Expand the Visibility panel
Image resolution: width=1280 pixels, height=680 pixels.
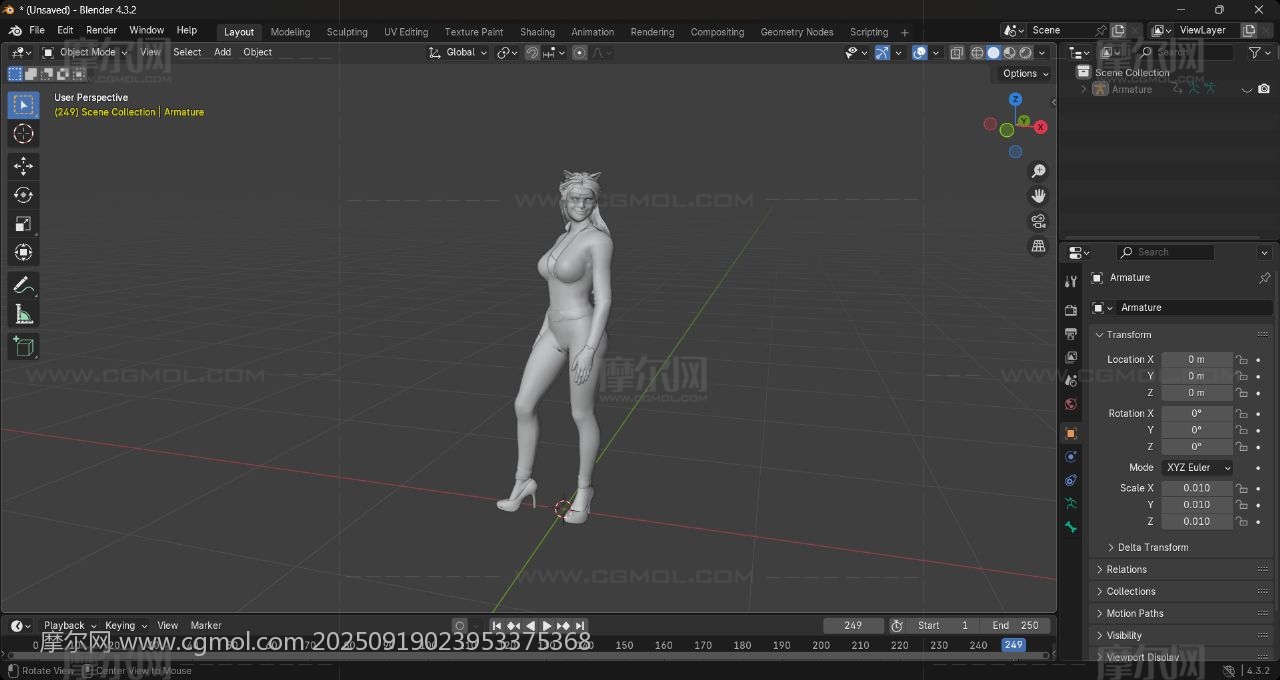(x=1123, y=636)
